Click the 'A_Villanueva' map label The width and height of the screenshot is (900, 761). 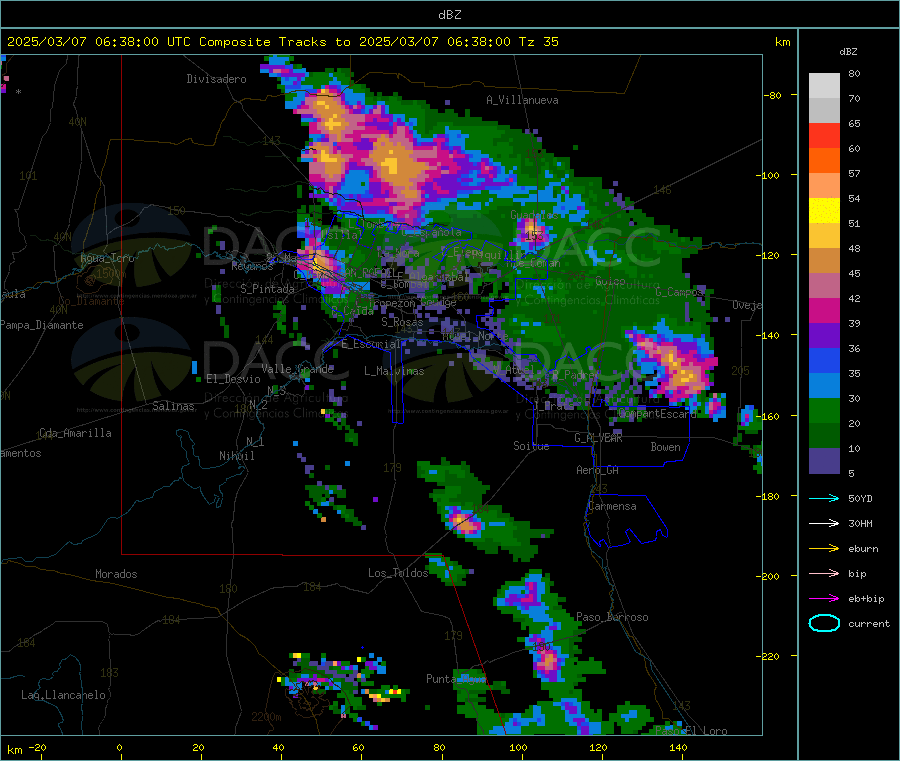point(522,100)
